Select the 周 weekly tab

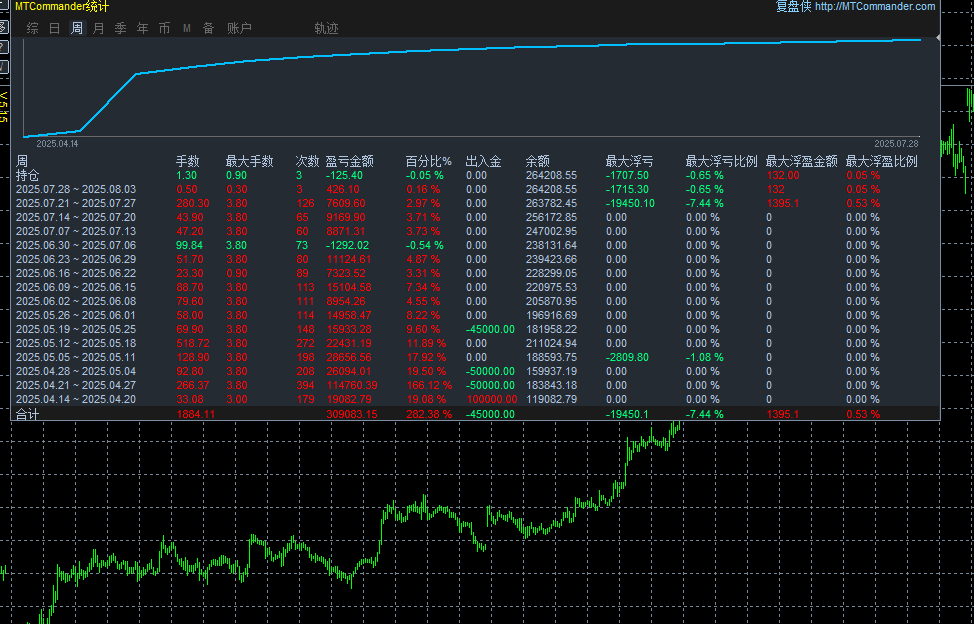pyautogui.click(x=77, y=28)
